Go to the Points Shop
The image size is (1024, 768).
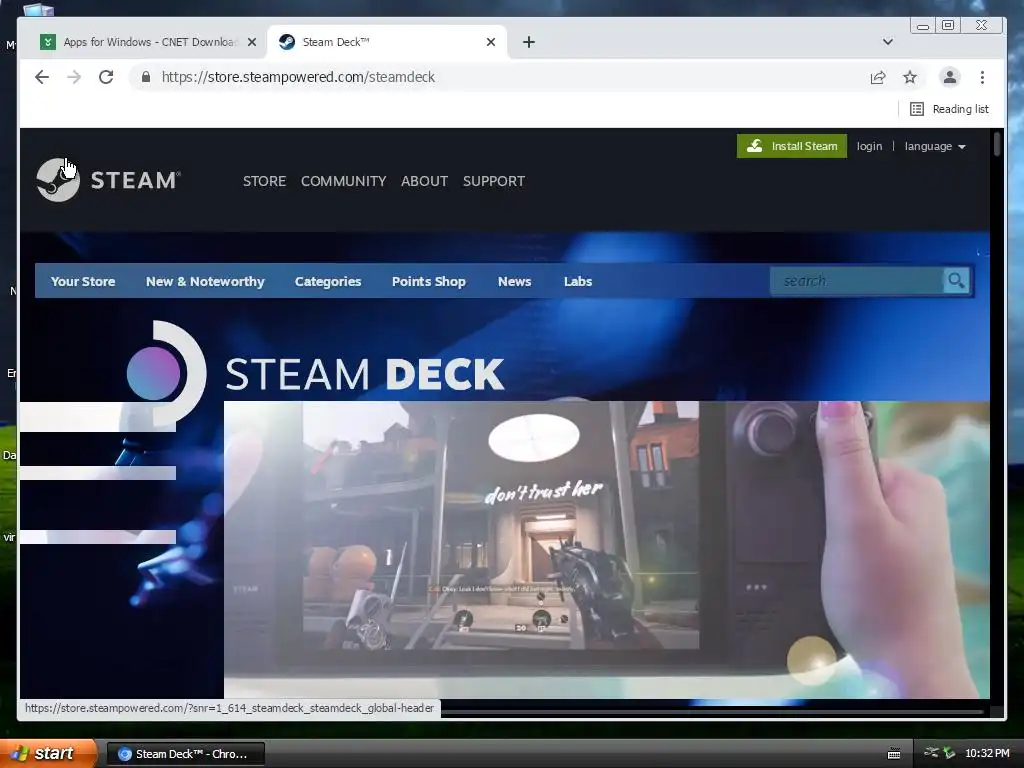tap(428, 281)
